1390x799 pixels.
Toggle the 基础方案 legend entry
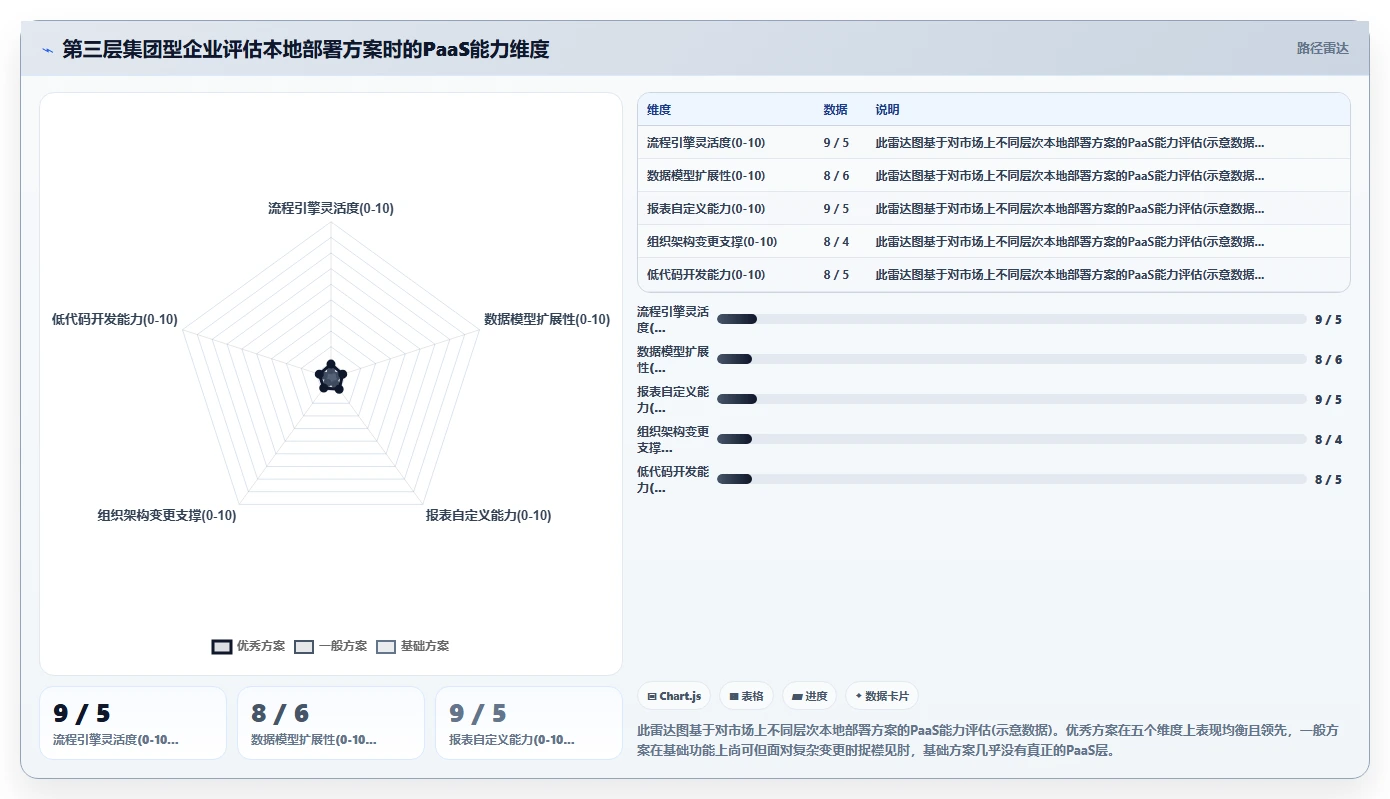413,646
